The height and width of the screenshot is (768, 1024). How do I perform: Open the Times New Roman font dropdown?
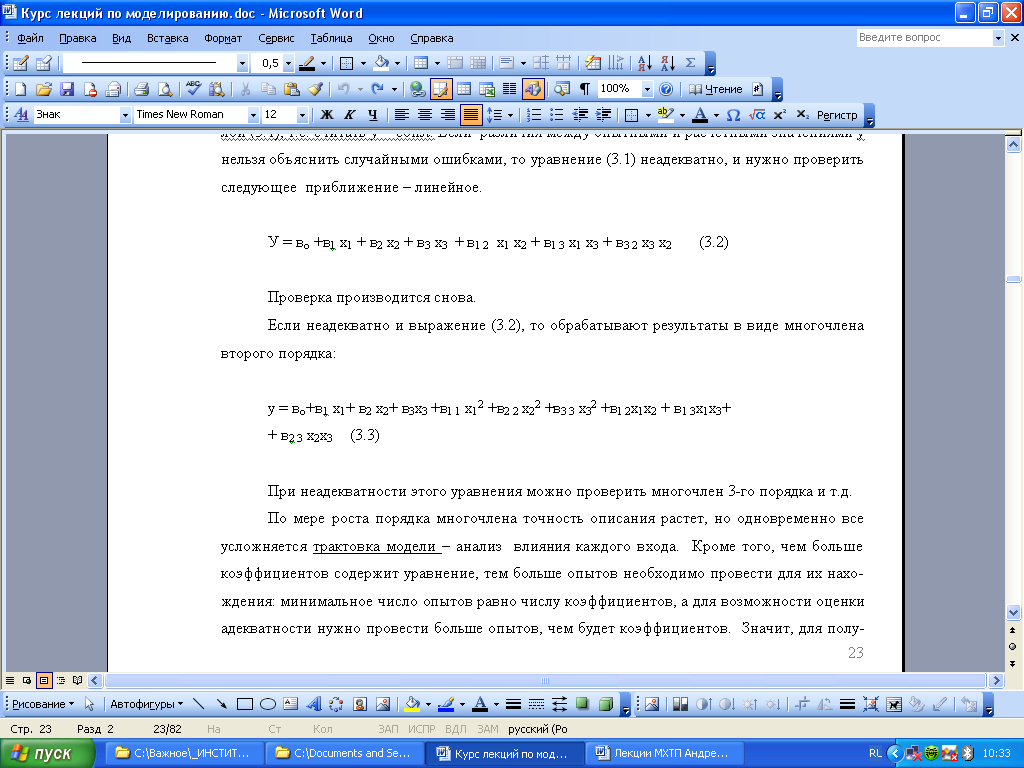(x=253, y=115)
